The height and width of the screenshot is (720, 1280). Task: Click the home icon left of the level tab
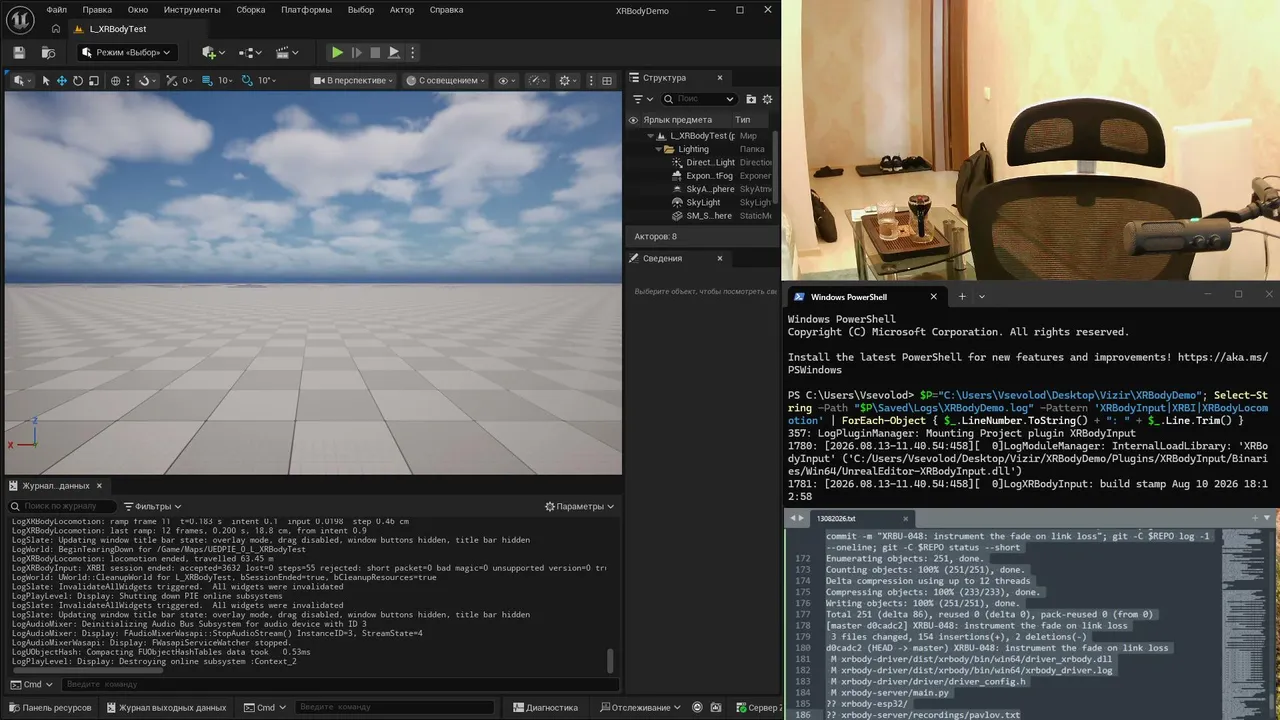[56, 29]
